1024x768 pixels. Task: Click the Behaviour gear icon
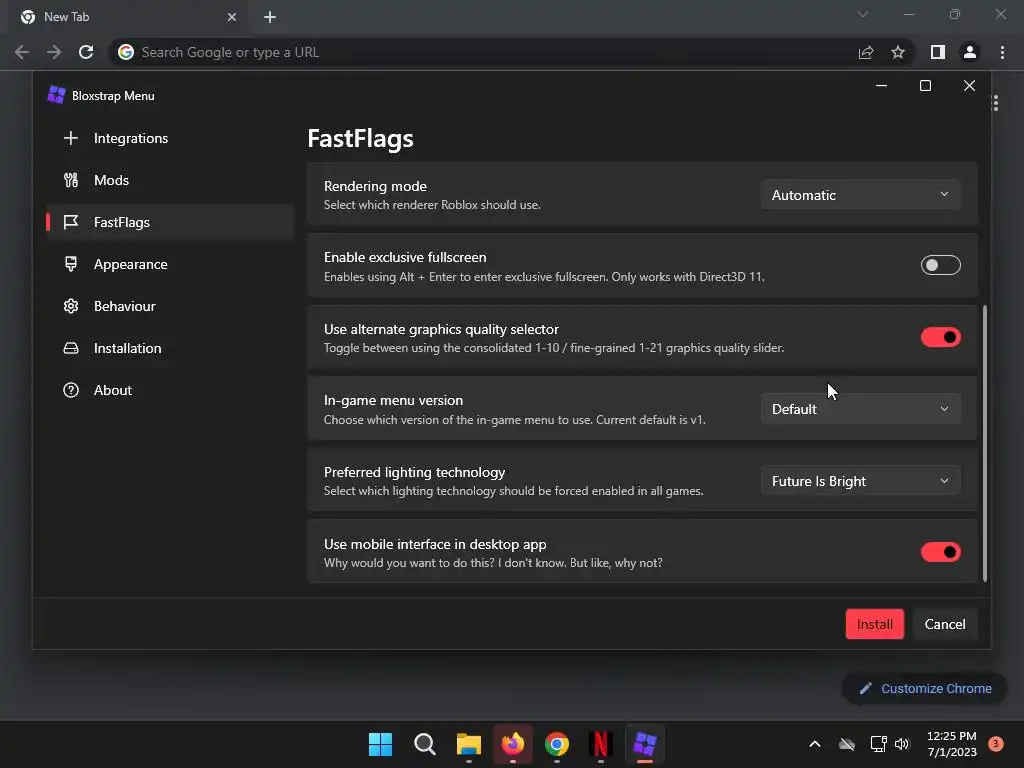(x=71, y=306)
